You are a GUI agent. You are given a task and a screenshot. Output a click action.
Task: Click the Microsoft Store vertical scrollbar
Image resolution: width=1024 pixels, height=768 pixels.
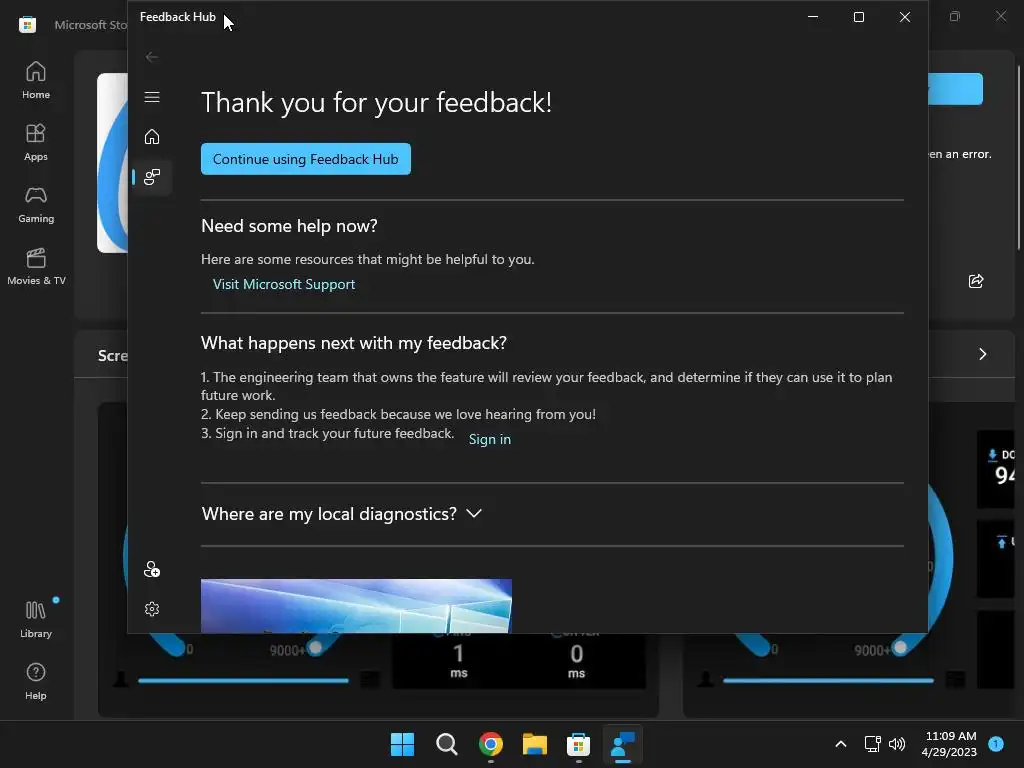(x=1019, y=157)
